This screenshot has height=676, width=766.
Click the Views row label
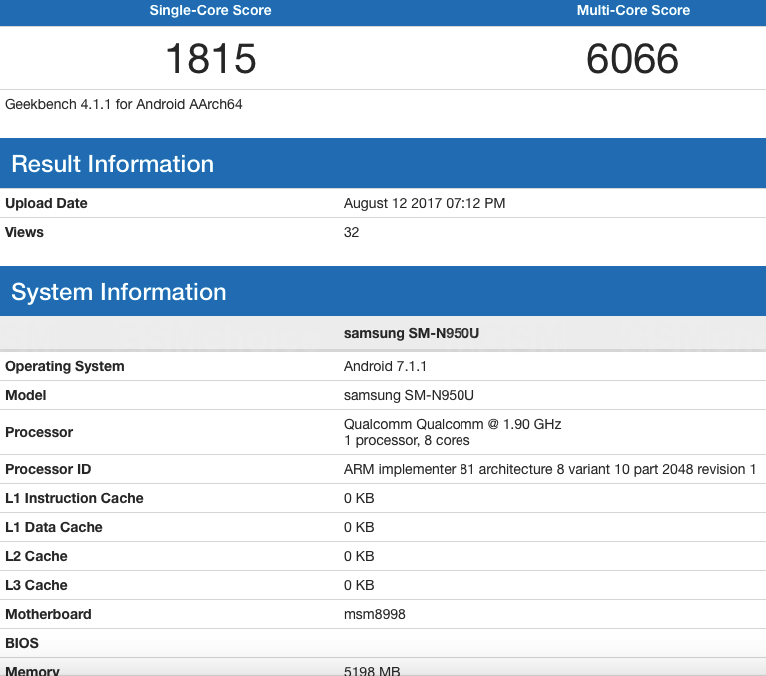25,232
